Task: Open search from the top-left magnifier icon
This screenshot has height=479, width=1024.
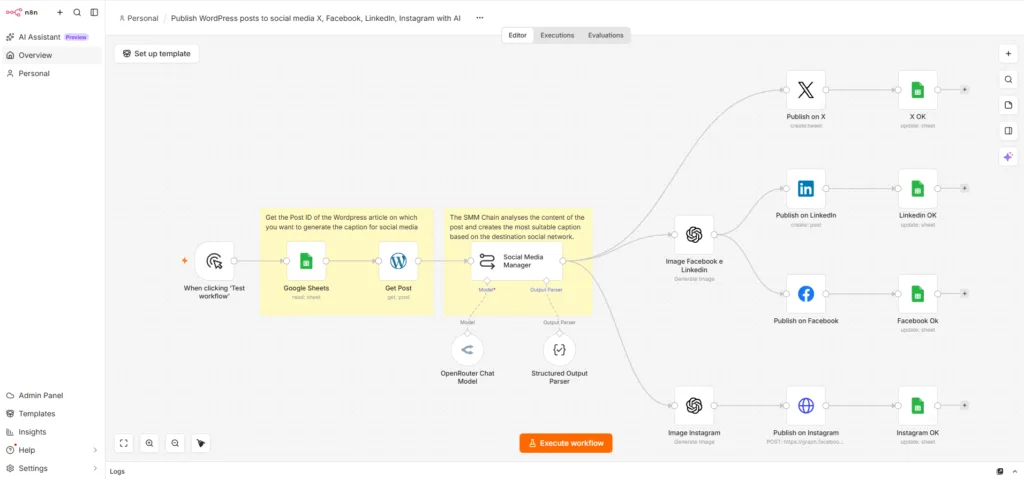Action: pyautogui.click(x=77, y=12)
